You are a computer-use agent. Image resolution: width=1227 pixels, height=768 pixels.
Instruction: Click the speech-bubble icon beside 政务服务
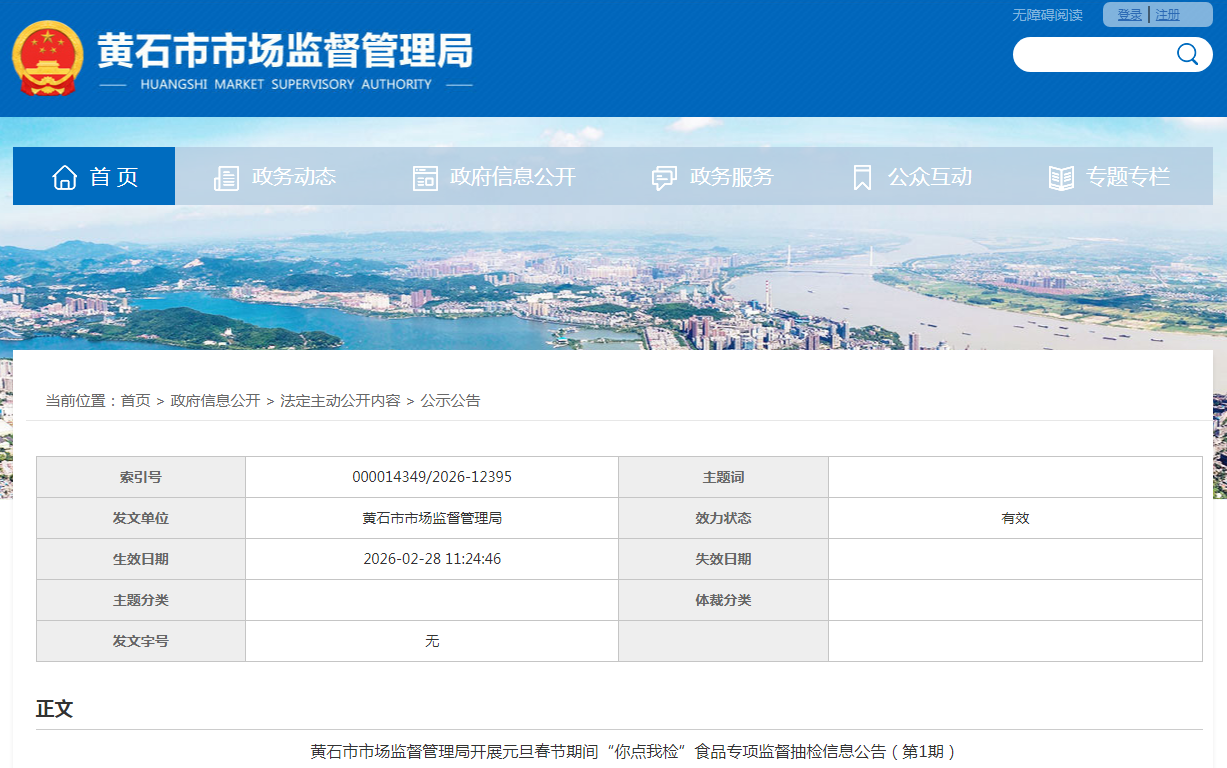coord(662,176)
